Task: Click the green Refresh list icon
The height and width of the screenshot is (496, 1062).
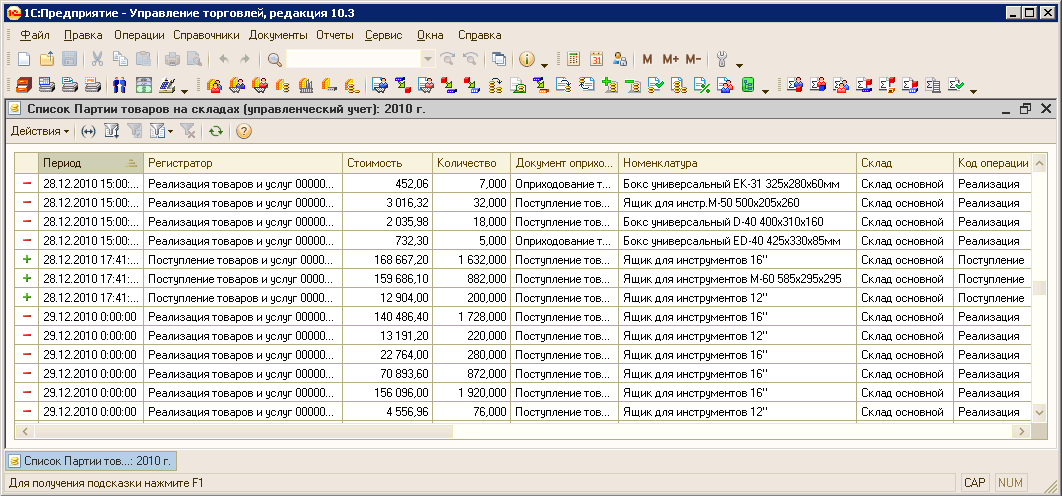Action: click(x=215, y=131)
